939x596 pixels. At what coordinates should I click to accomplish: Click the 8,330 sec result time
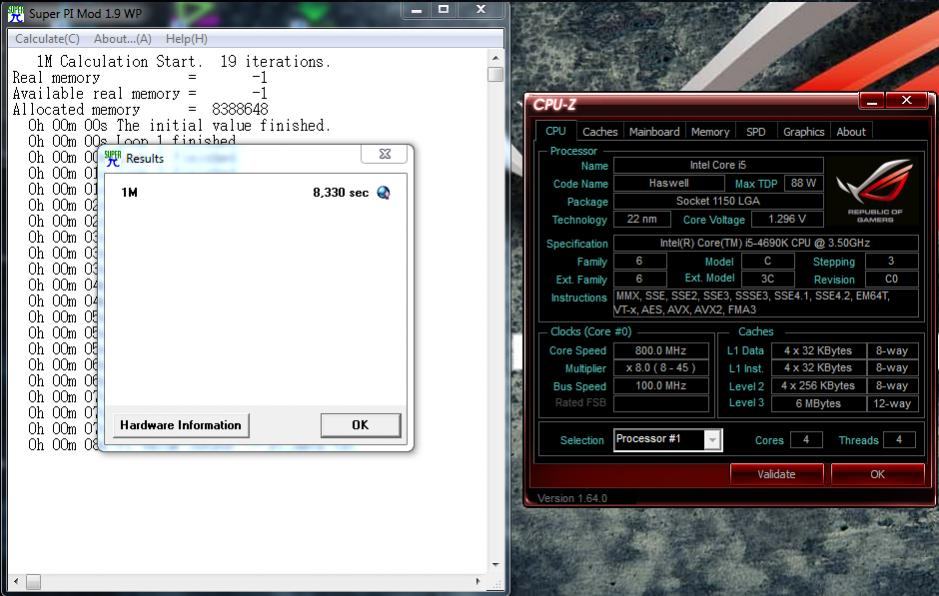[x=340, y=192]
